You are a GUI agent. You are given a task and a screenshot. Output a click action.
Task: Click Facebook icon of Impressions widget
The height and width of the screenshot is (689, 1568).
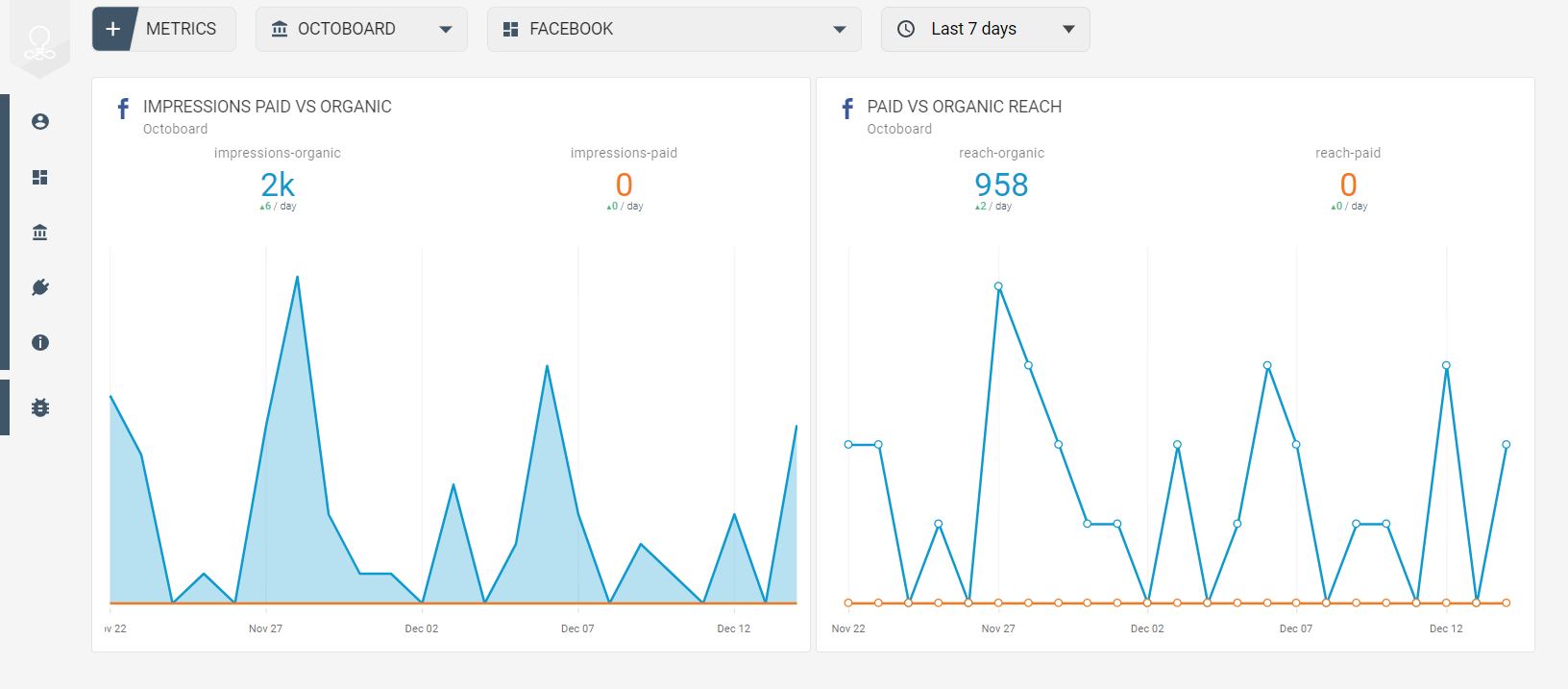(123, 109)
